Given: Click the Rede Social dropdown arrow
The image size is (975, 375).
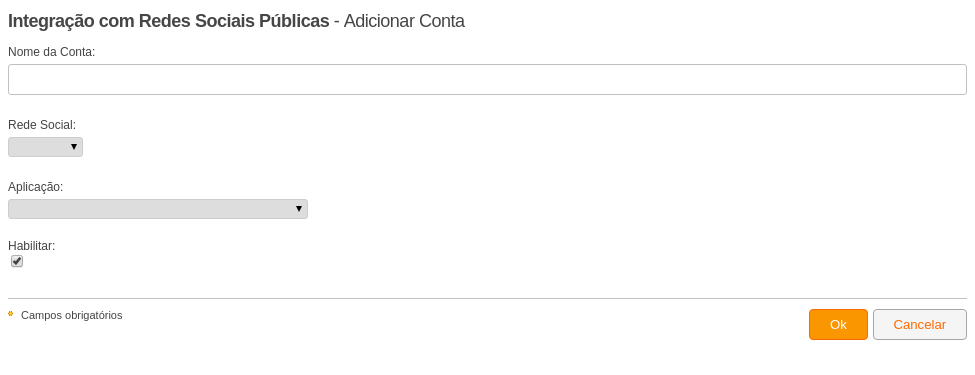Looking at the screenshot, I should click(73, 147).
